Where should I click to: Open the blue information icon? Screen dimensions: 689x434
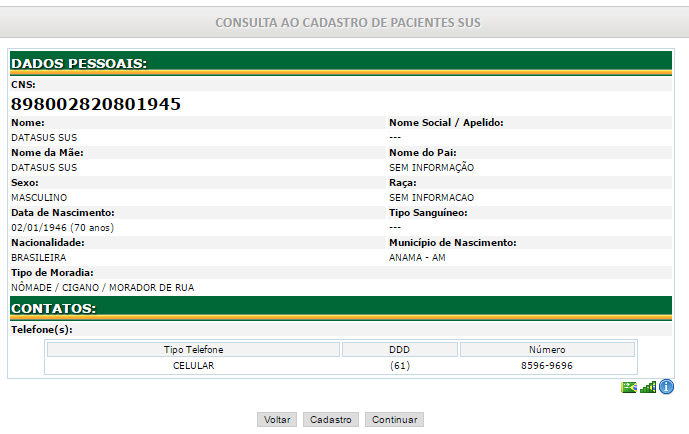[666, 387]
